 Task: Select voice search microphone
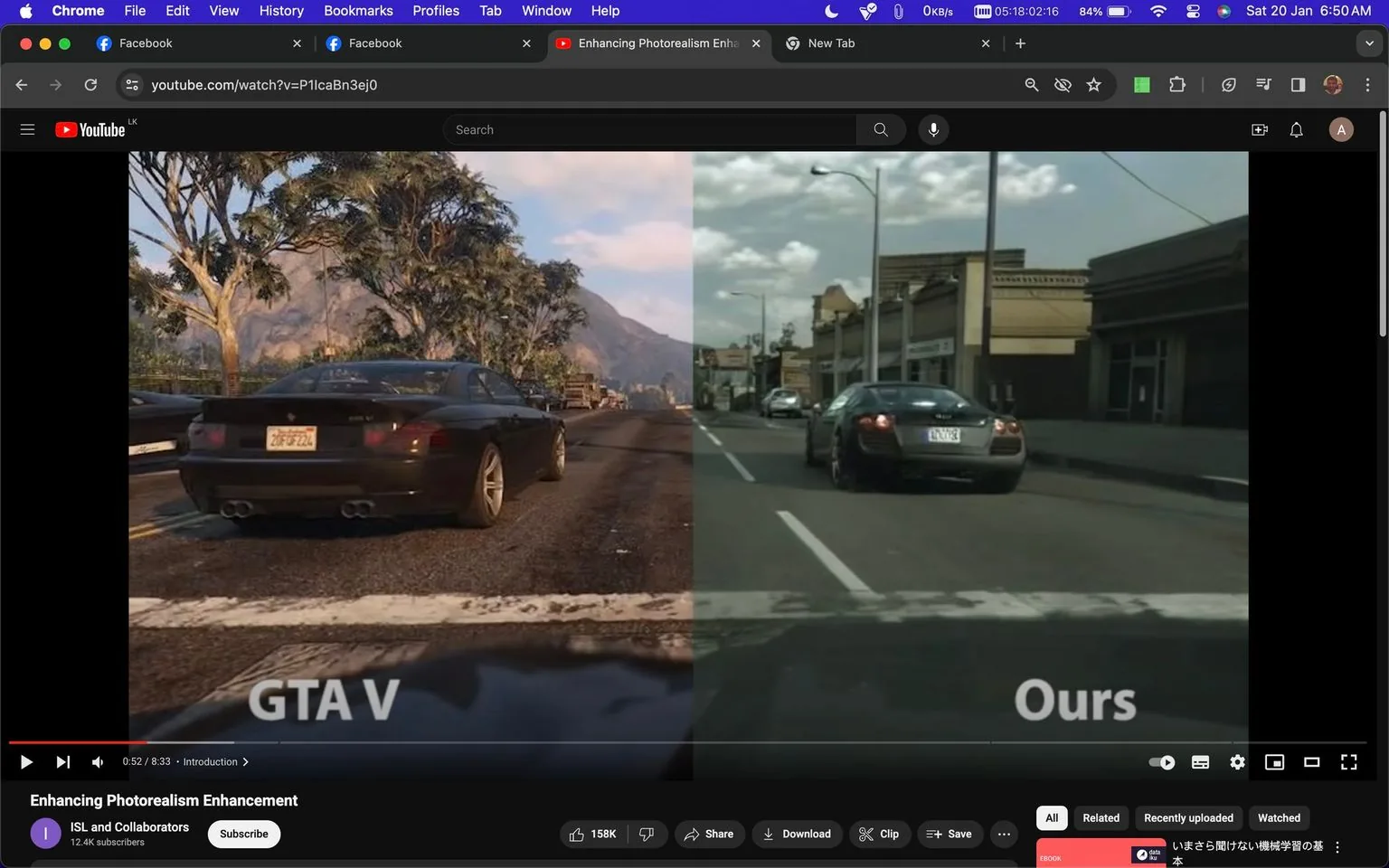pos(933,129)
